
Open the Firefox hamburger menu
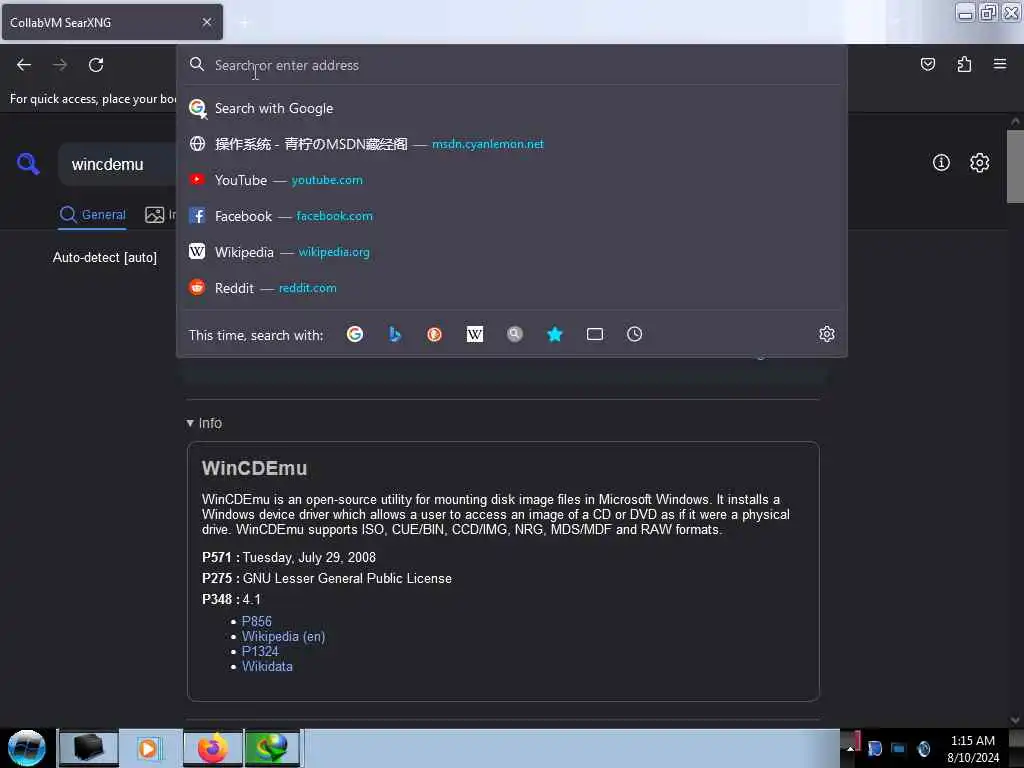tap(999, 64)
